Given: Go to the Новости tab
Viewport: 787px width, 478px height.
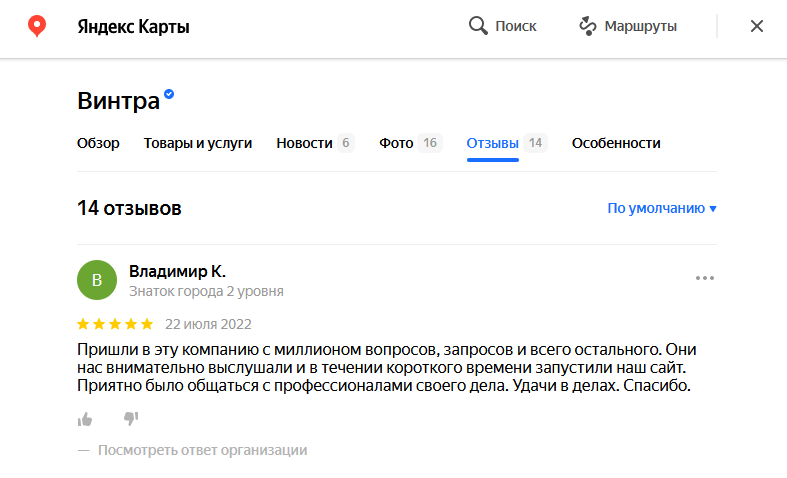Looking at the screenshot, I should tap(316, 143).
